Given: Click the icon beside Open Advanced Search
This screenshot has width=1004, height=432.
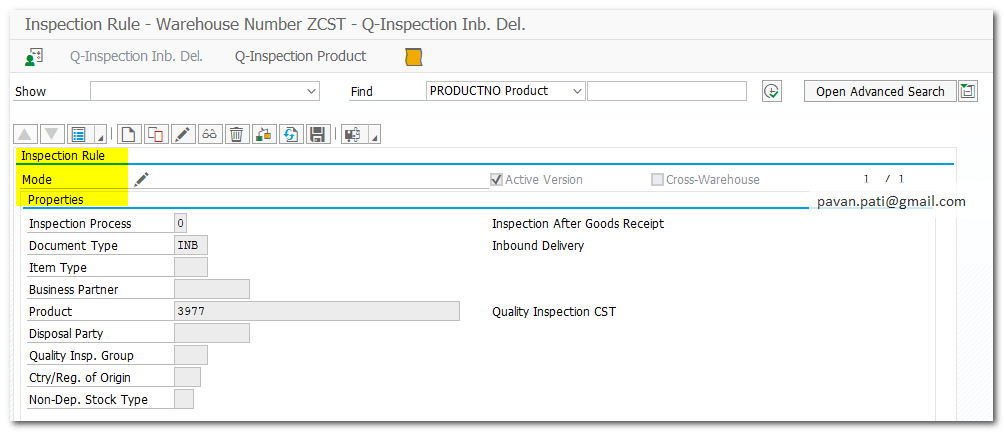Looking at the screenshot, I should tap(968, 91).
